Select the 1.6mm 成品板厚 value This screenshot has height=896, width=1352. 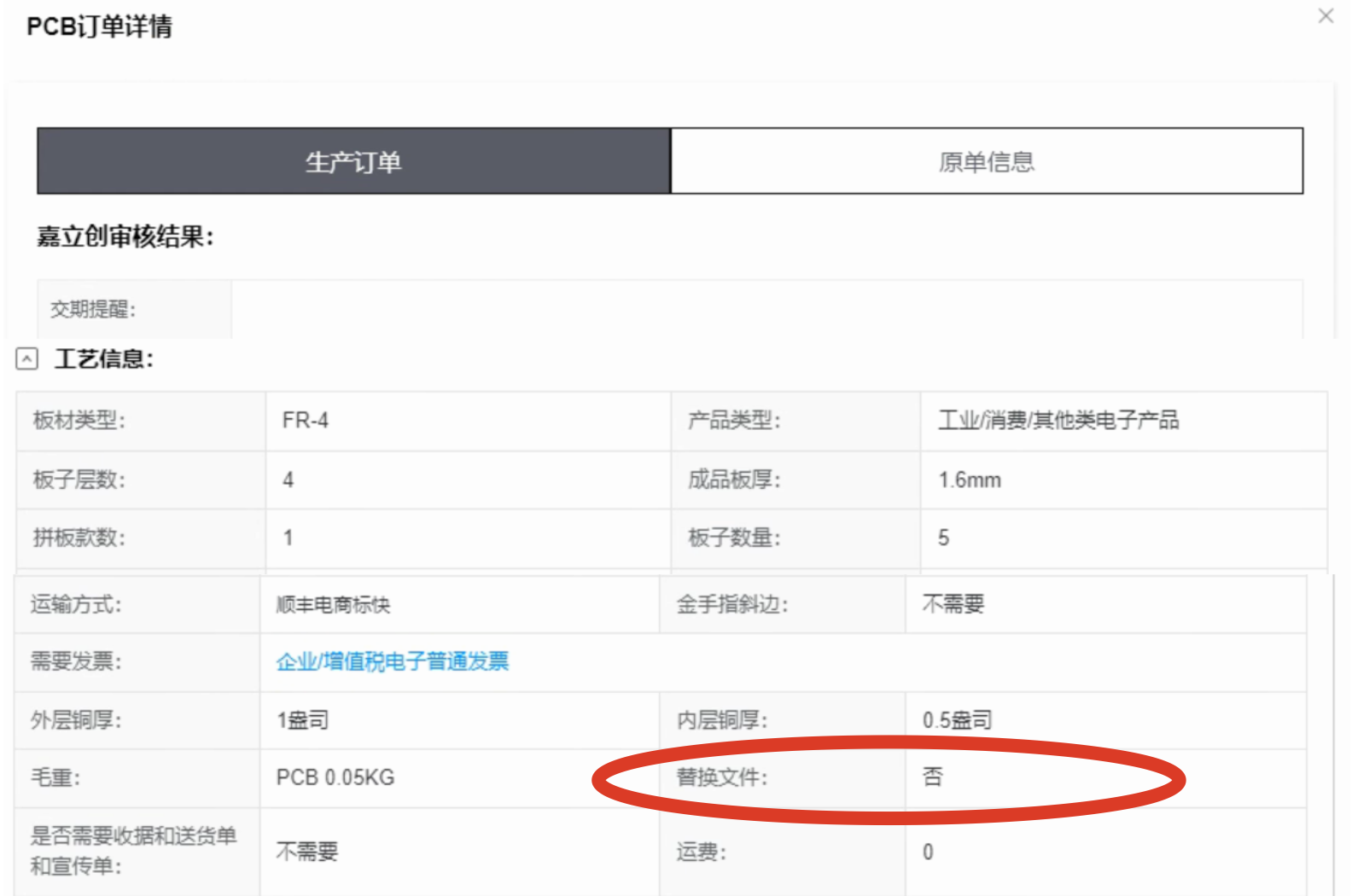pyautogui.click(x=970, y=480)
